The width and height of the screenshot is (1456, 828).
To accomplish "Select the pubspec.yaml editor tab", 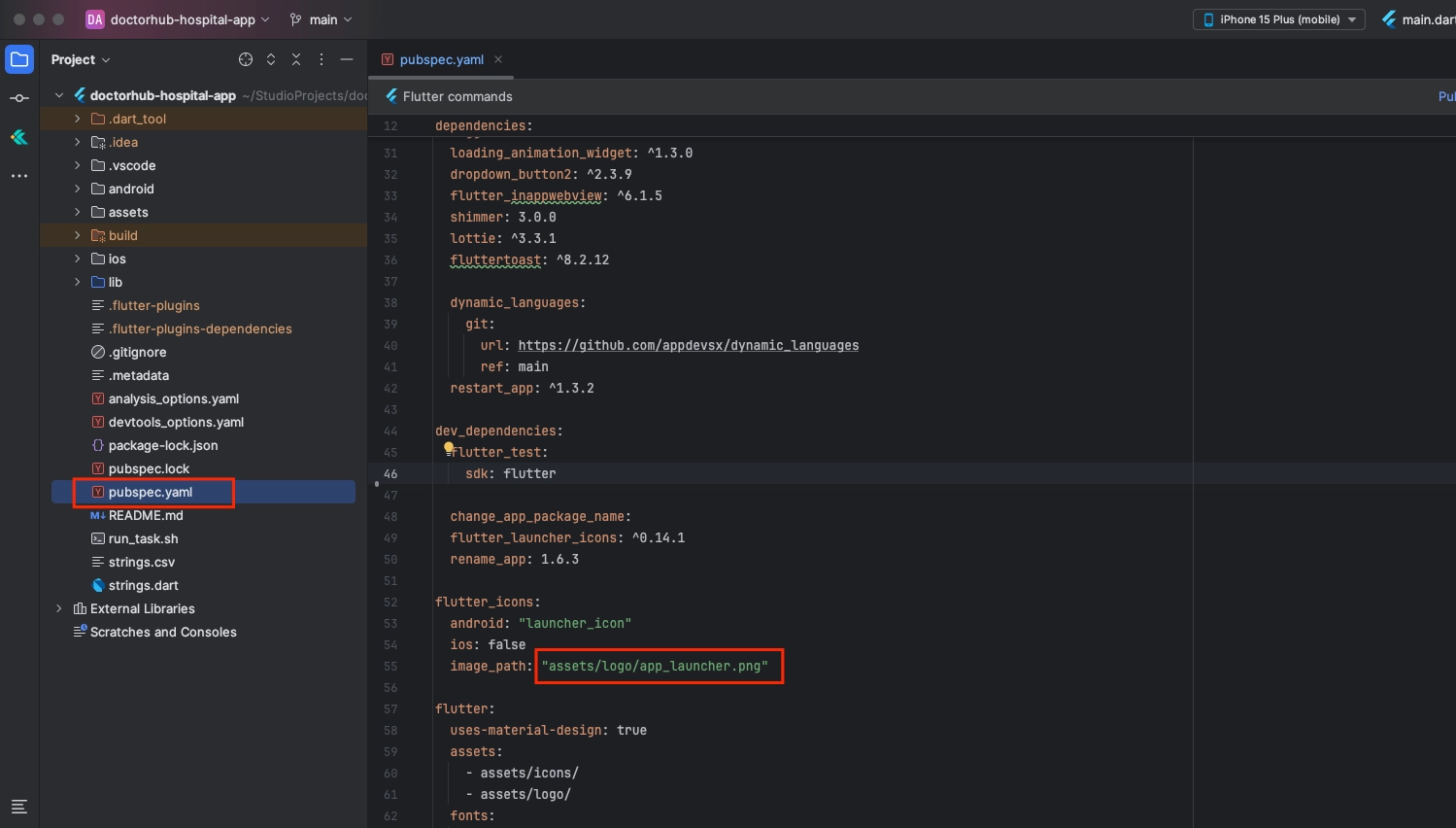I will tap(441, 59).
